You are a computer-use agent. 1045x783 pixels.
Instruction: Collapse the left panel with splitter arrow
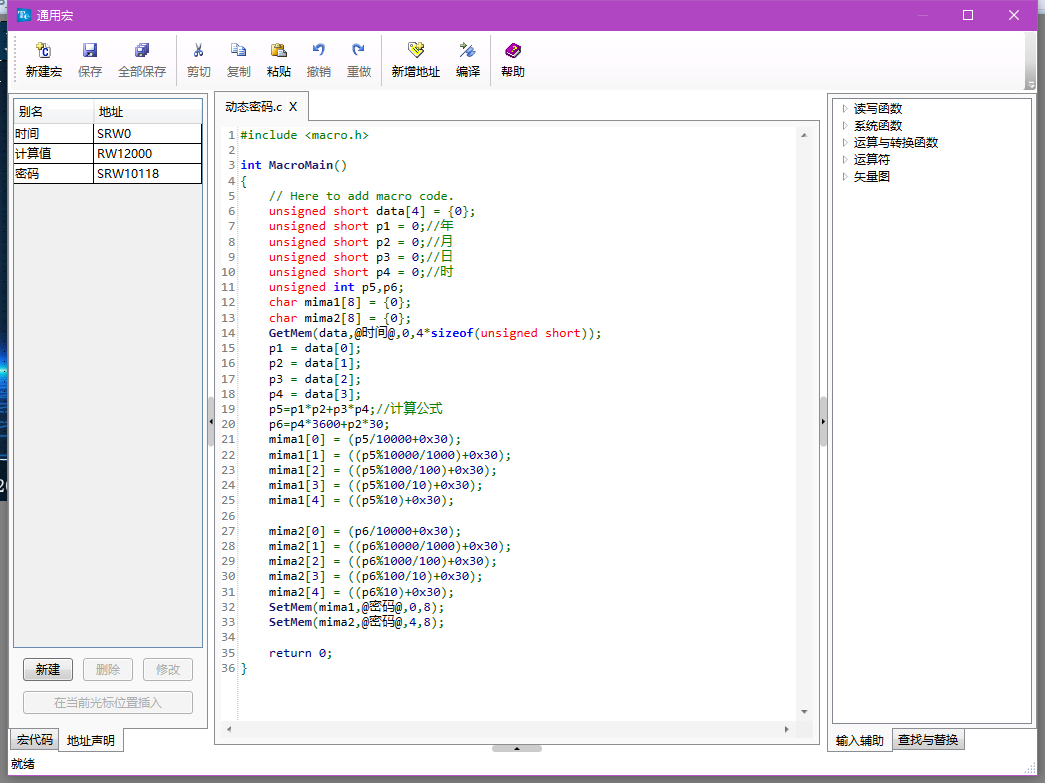pos(211,422)
